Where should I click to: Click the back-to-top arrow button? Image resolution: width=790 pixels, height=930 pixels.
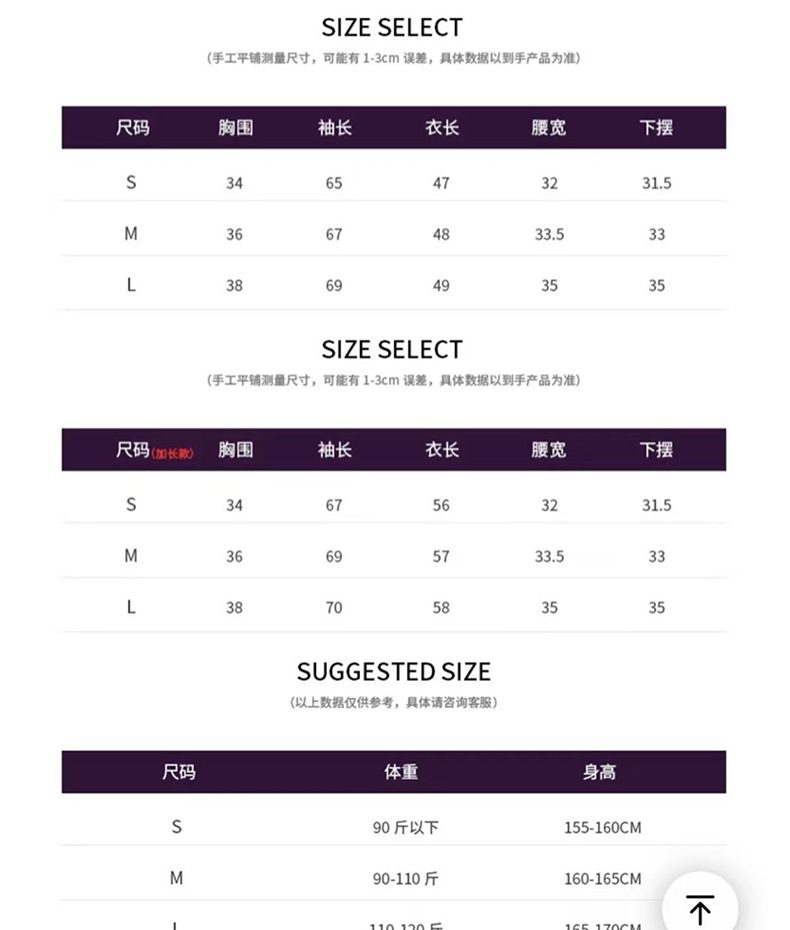pos(700,909)
